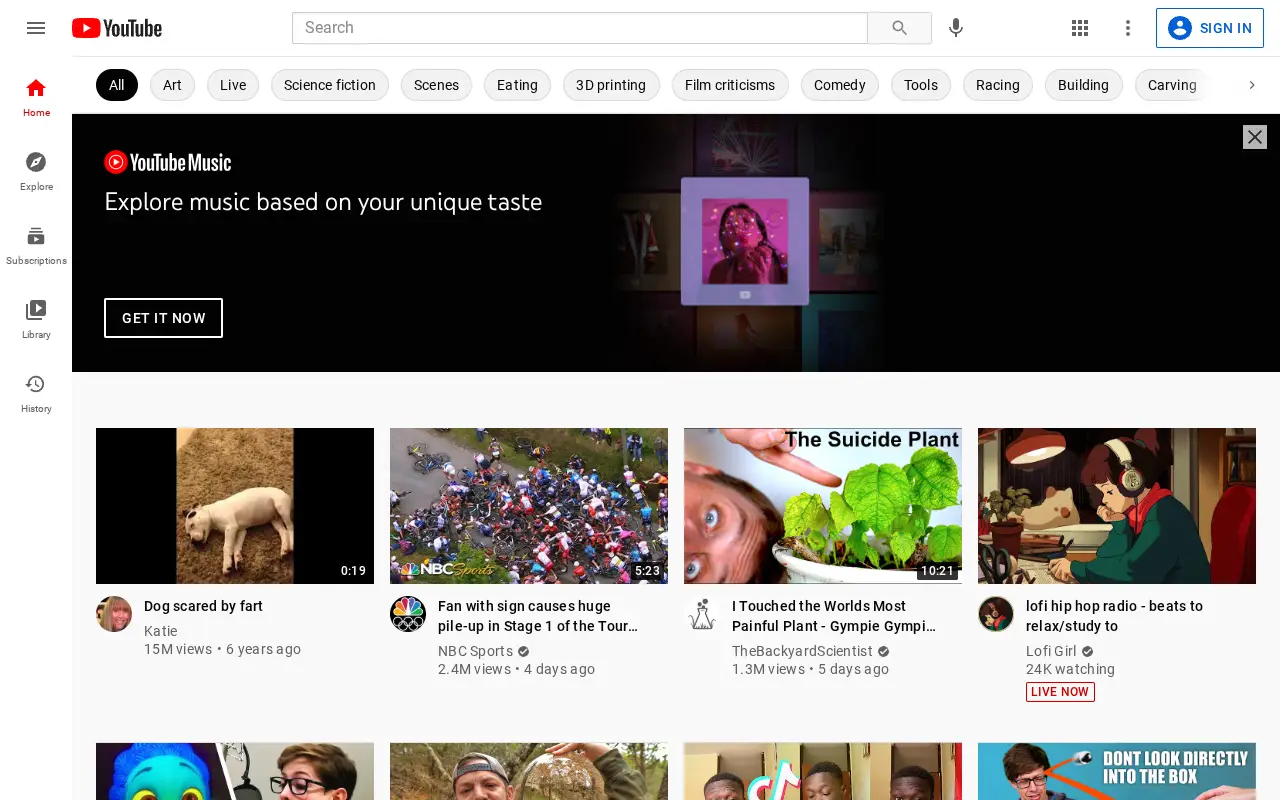
Task: Click the LIVE NOW badge
Action: tap(1060, 692)
